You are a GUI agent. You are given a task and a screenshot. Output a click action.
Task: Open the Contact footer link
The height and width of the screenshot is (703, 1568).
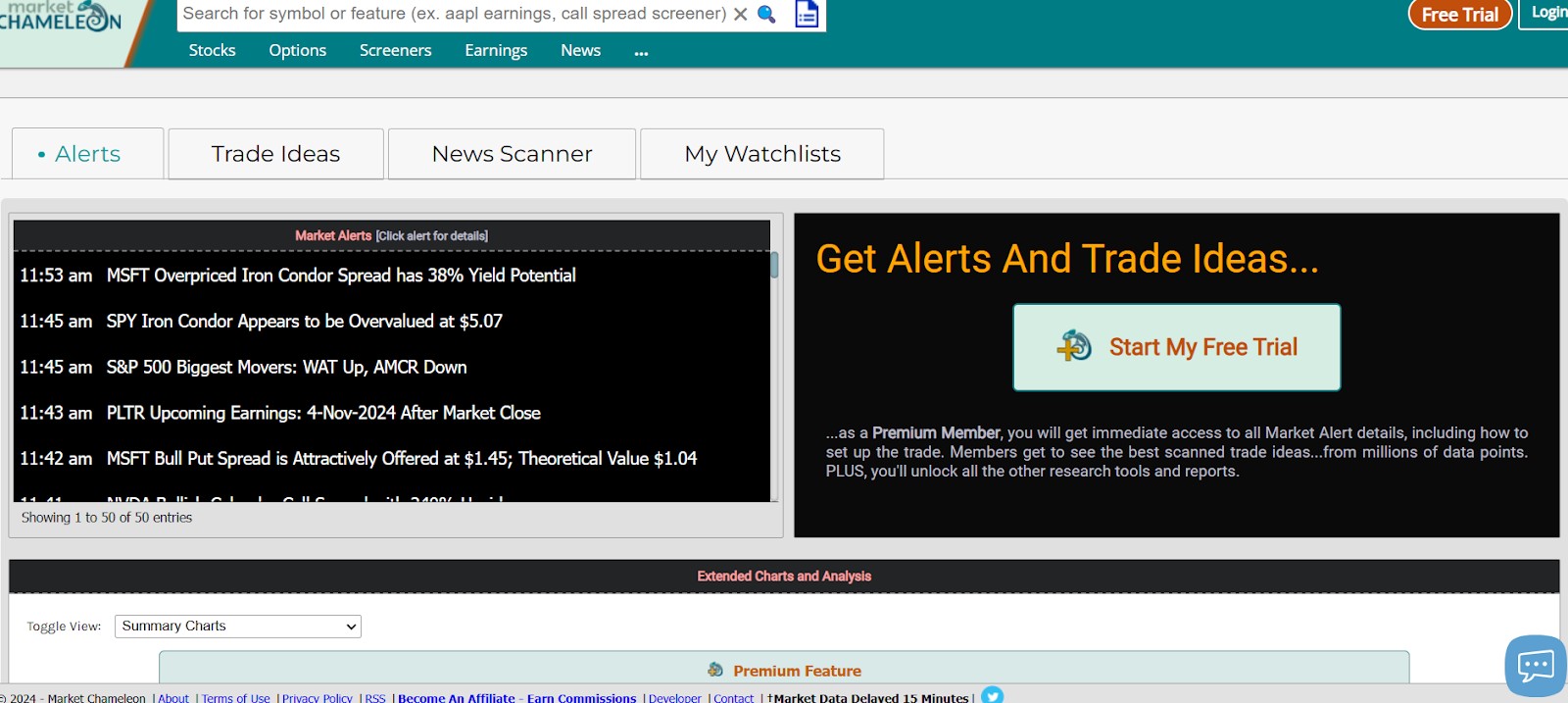click(734, 698)
